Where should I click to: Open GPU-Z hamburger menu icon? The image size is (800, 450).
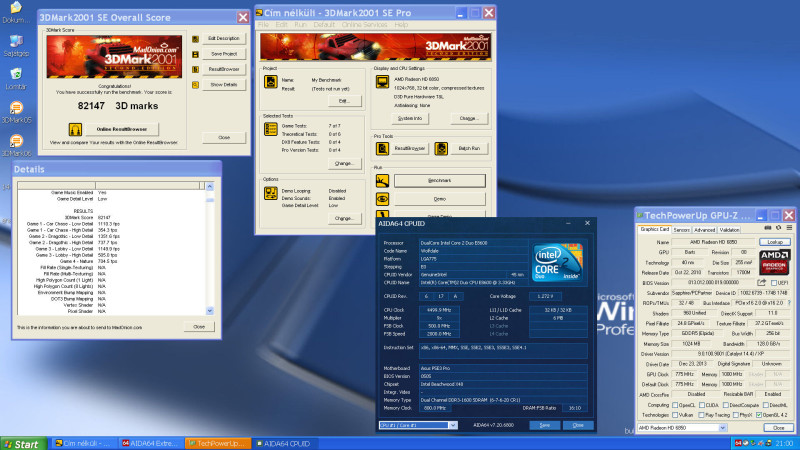coord(789,228)
